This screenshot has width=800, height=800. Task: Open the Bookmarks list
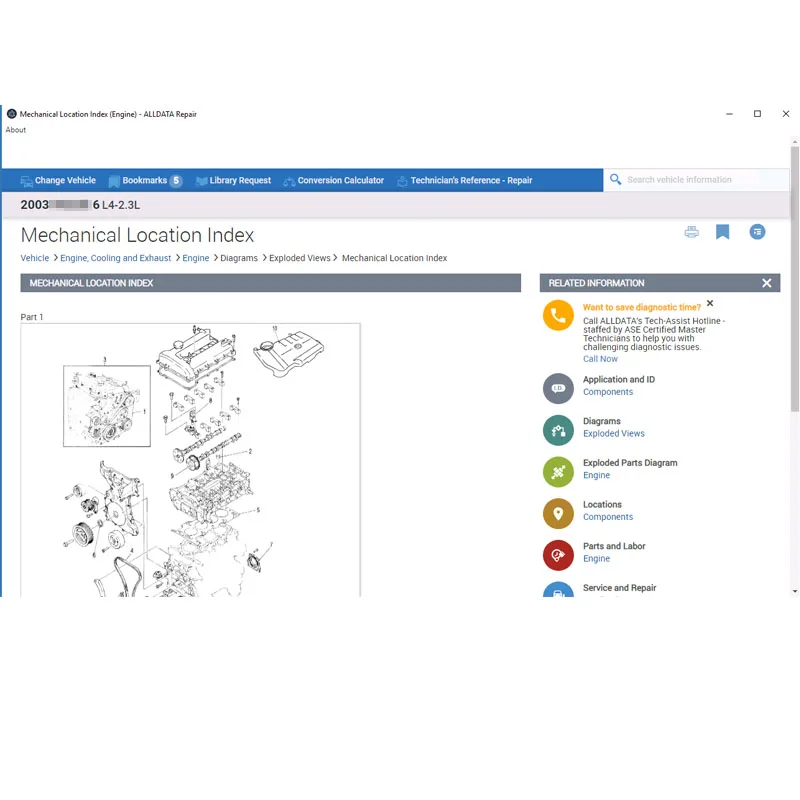pyautogui.click(x=145, y=181)
